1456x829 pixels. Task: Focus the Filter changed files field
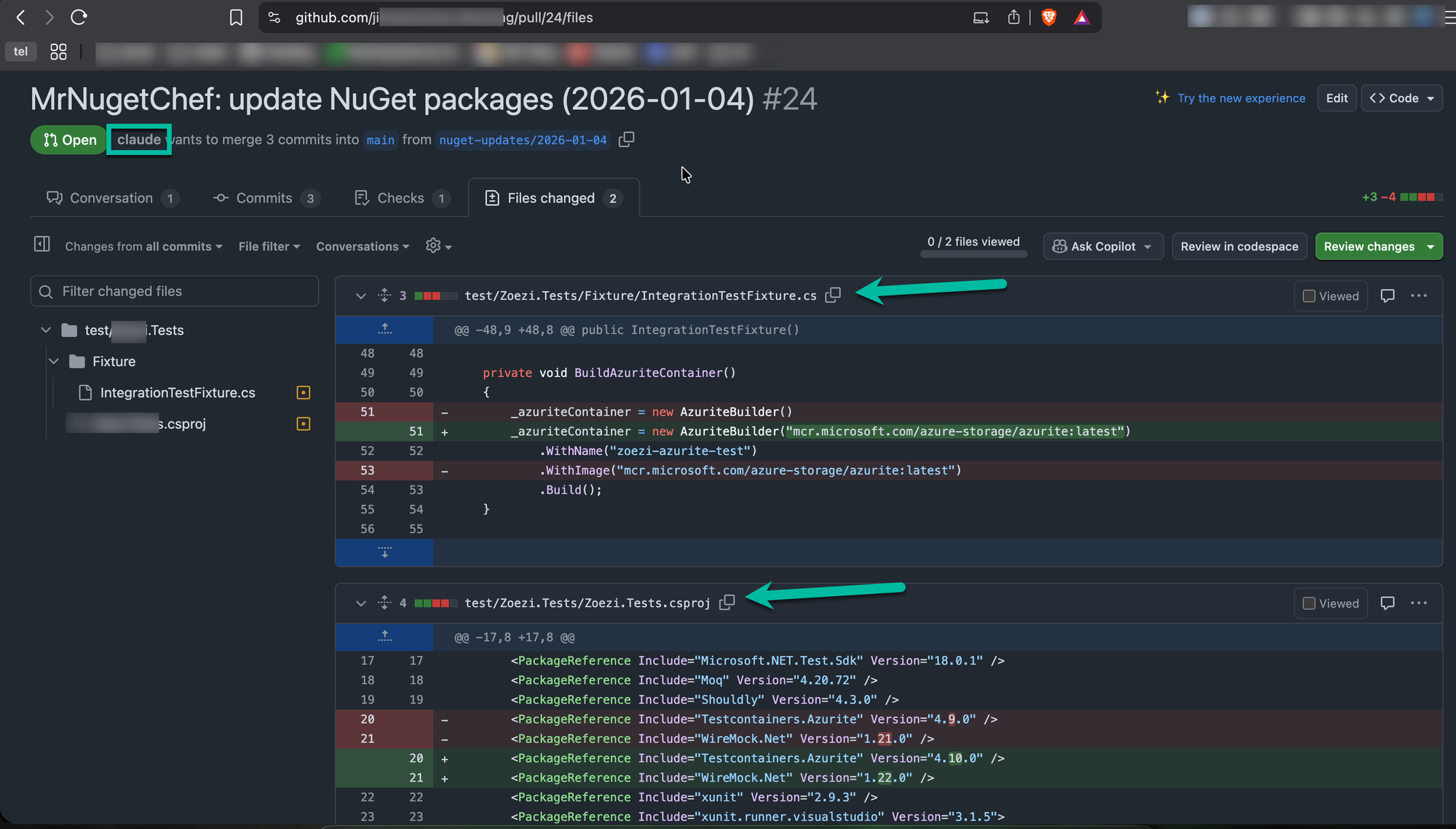175,291
